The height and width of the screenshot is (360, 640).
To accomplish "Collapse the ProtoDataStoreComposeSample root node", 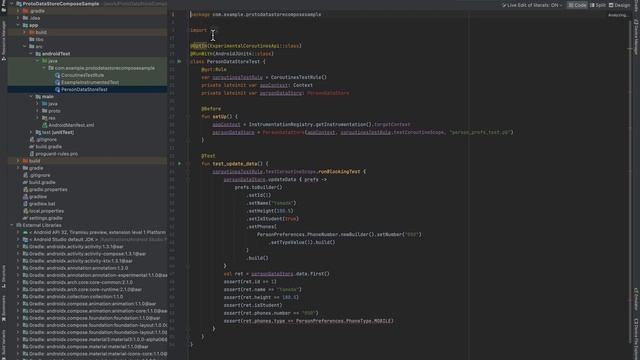I will tap(12, 4).
